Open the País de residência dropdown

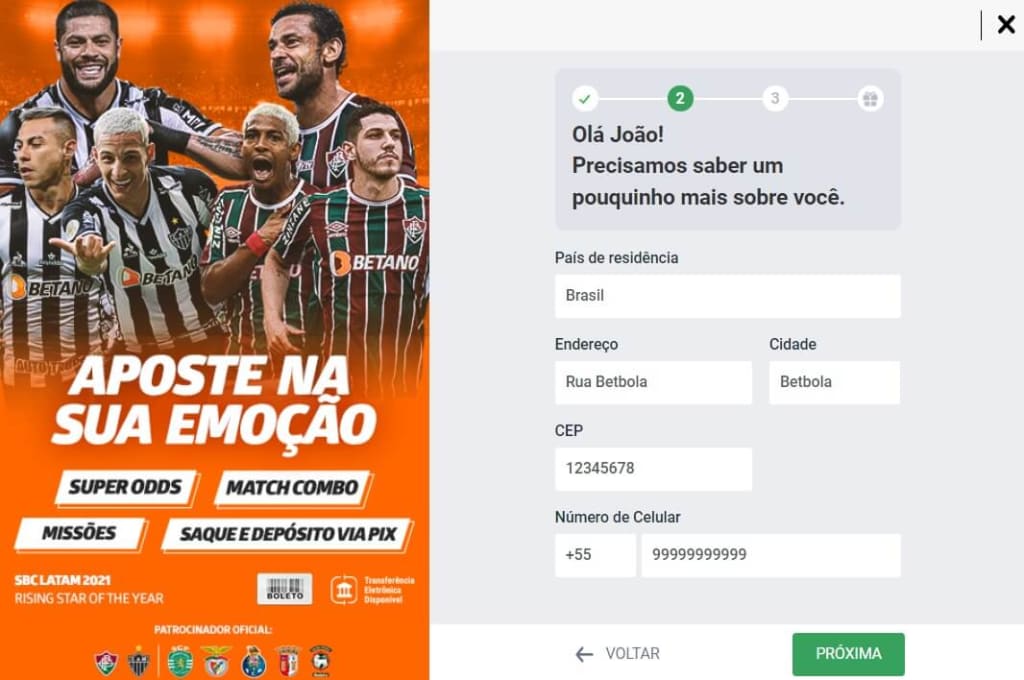pyautogui.click(x=728, y=296)
